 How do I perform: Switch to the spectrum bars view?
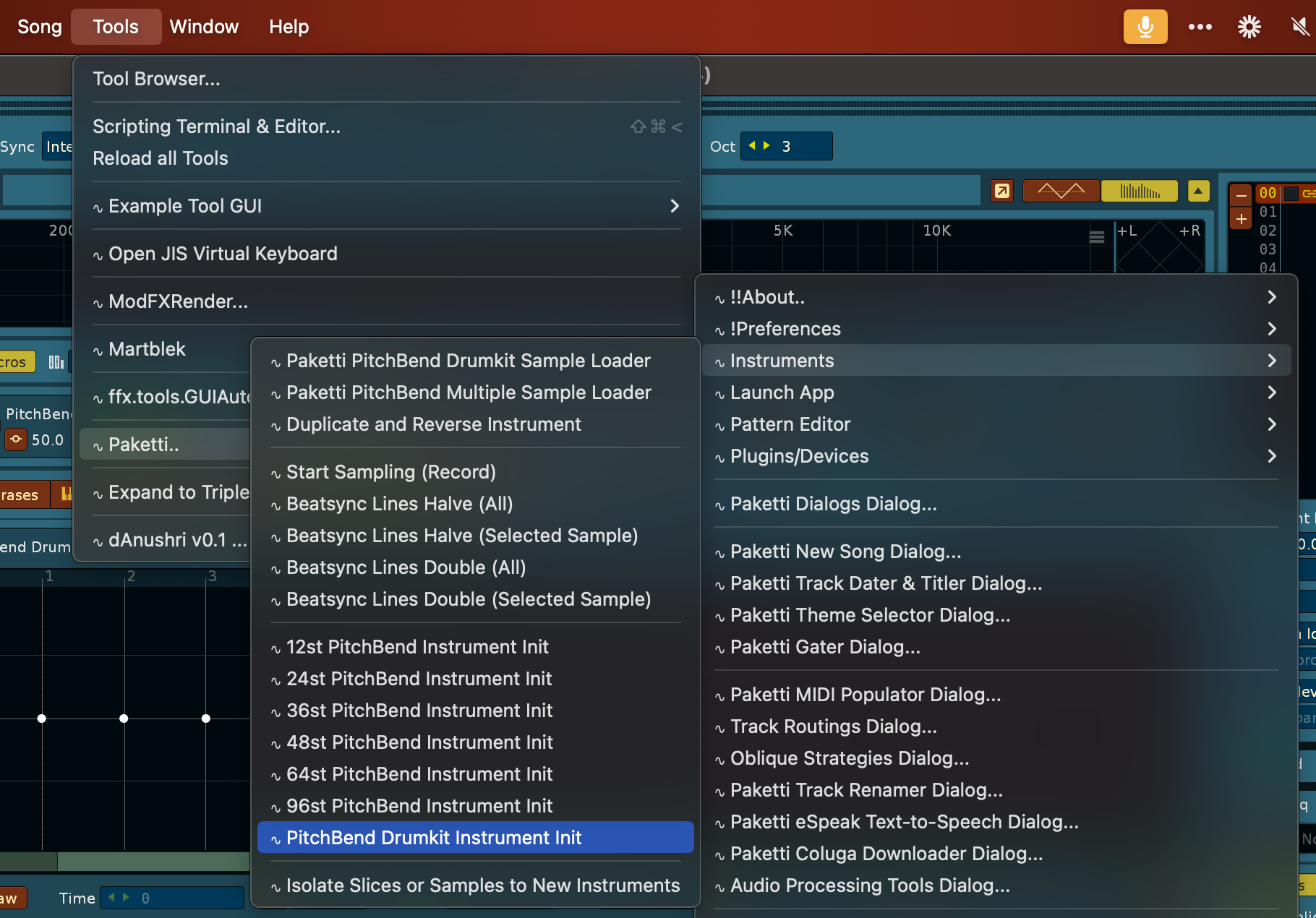[1139, 191]
